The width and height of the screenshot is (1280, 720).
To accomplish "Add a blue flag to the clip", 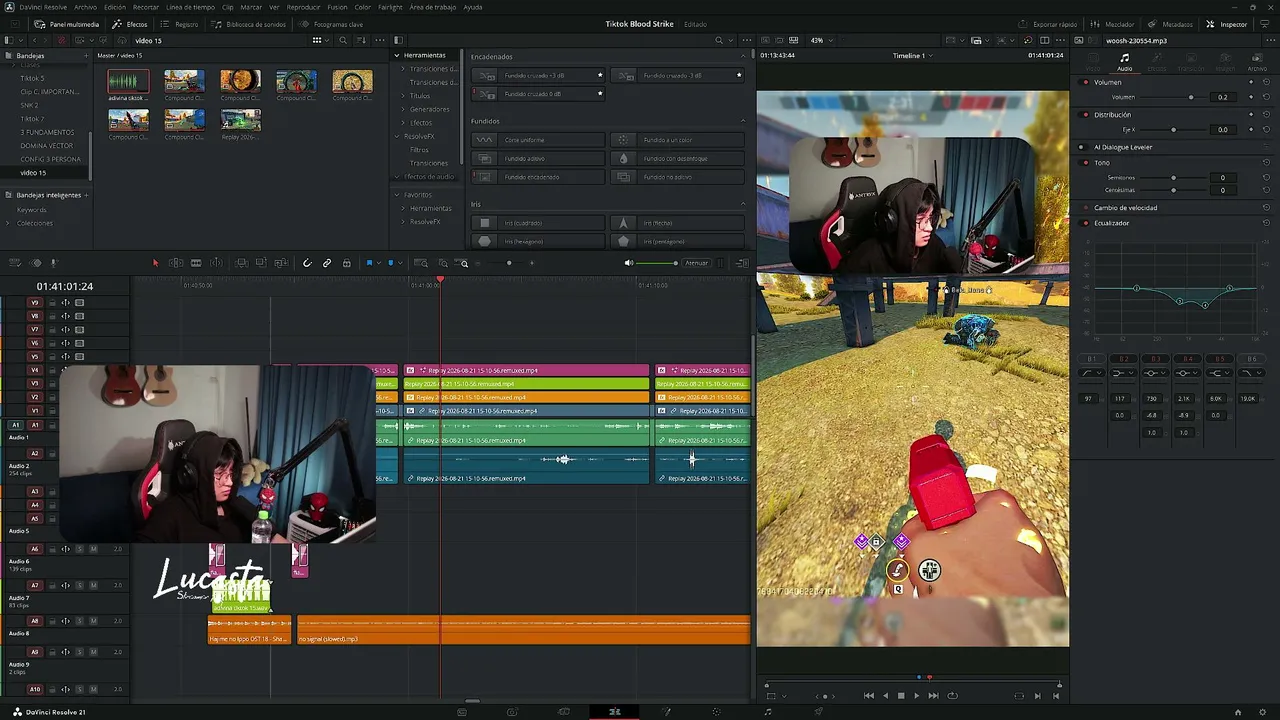I will click(369, 263).
